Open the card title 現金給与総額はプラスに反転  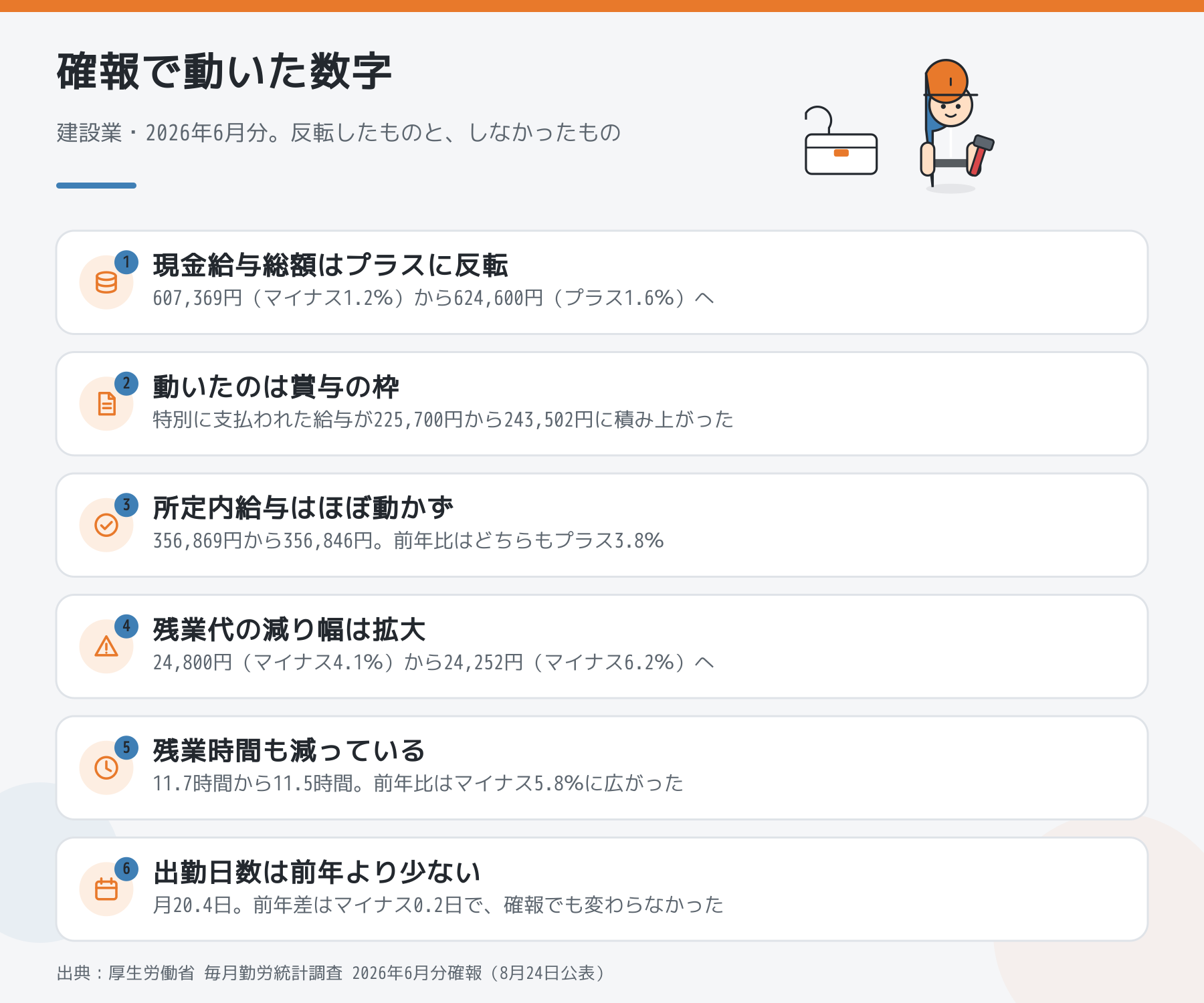point(330,265)
